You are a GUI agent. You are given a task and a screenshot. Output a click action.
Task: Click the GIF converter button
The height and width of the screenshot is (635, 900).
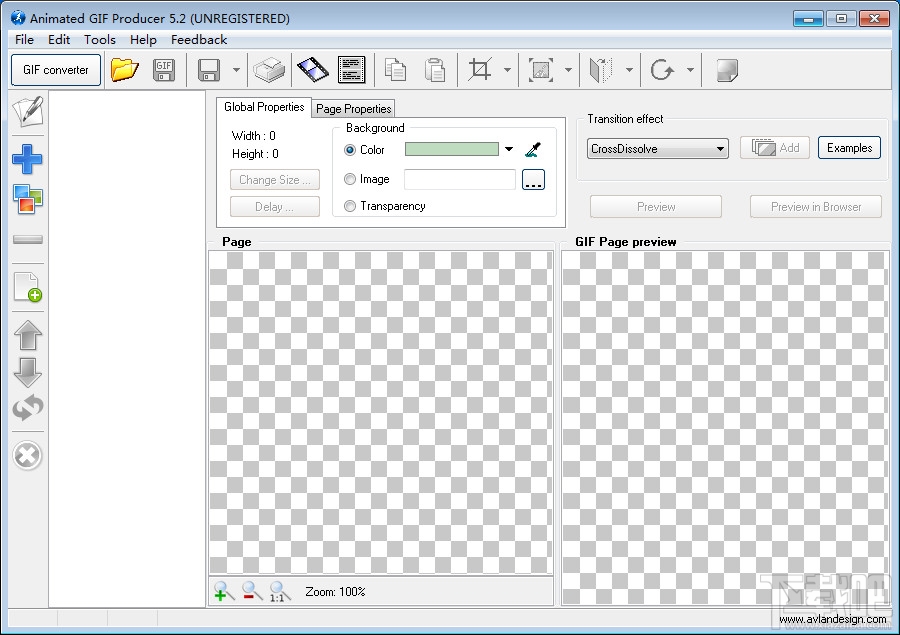[56, 70]
